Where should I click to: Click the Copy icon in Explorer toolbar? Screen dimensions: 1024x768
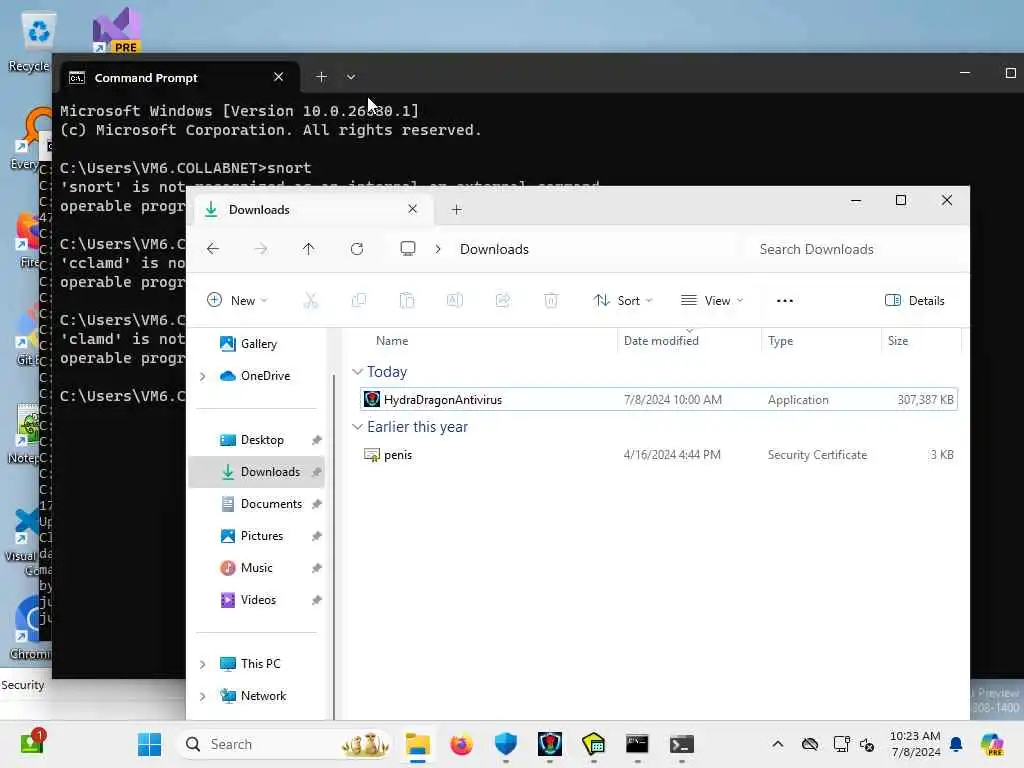tap(359, 300)
